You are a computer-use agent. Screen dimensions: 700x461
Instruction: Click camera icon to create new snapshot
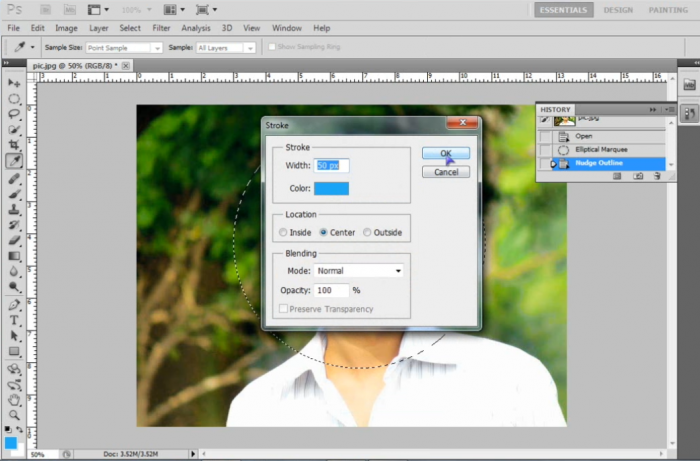click(x=638, y=176)
